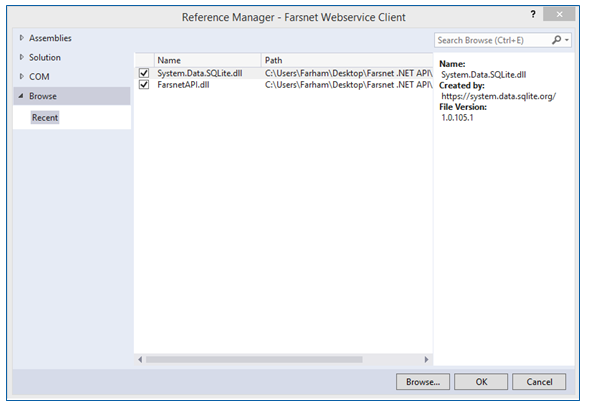Viewport: 591px width, 407px height.
Task: Click the search magnifier icon
Action: pyautogui.click(x=556, y=40)
